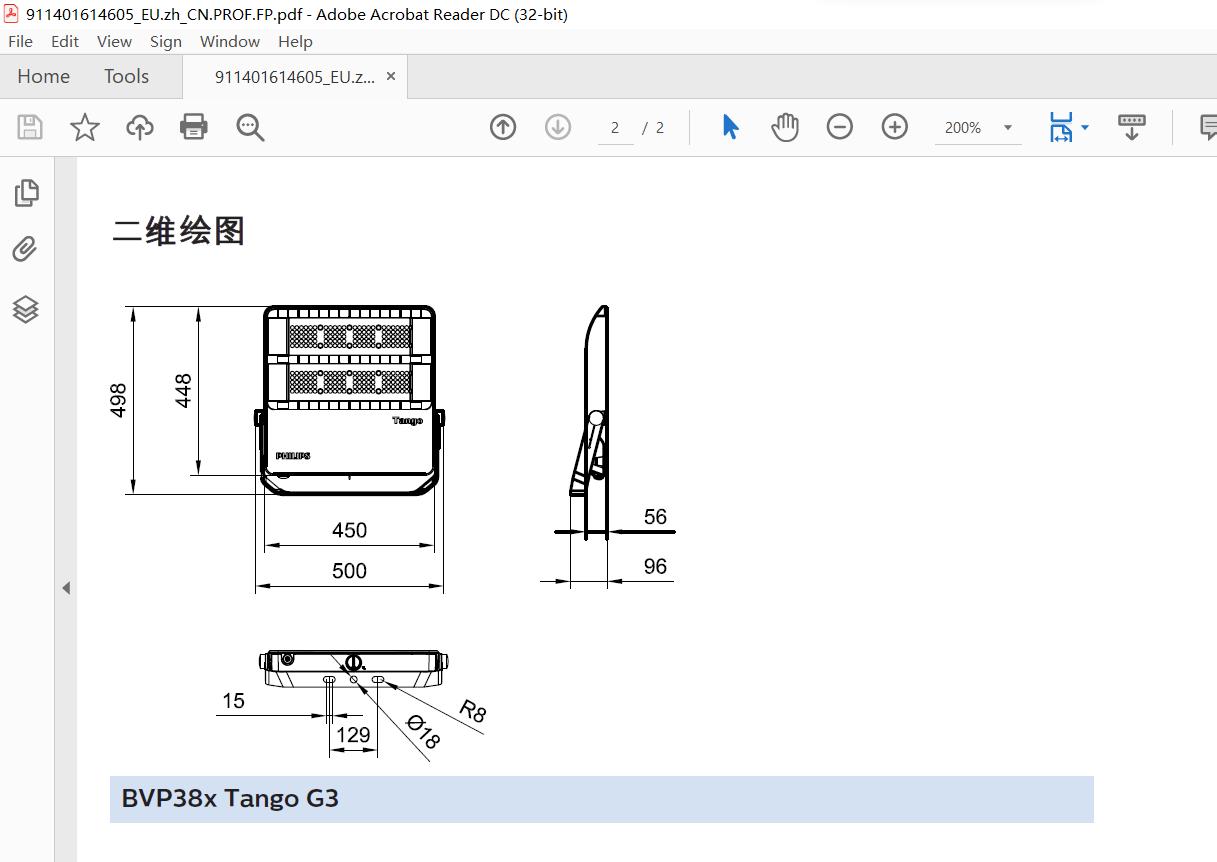The width and height of the screenshot is (1217, 862).
Task: Go to previous page arrow
Action: tap(503, 127)
